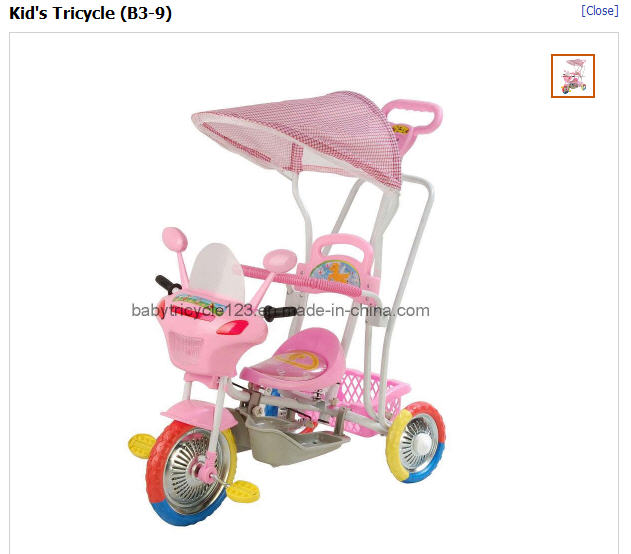This screenshot has height=554, width=631.
Task: Click the pink tricycle seat
Action: [x=295, y=358]
